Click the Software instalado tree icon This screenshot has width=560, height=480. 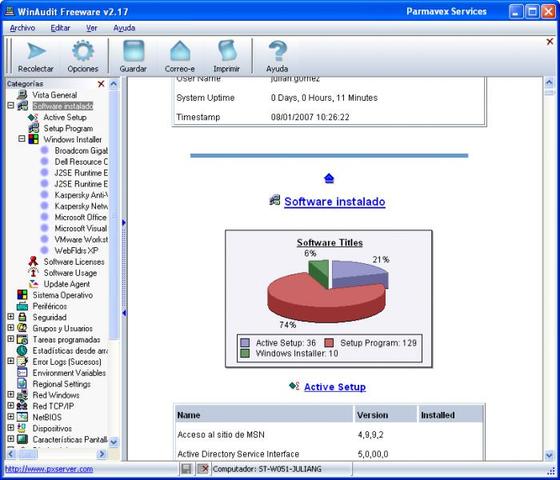click(x=22, y=106)
